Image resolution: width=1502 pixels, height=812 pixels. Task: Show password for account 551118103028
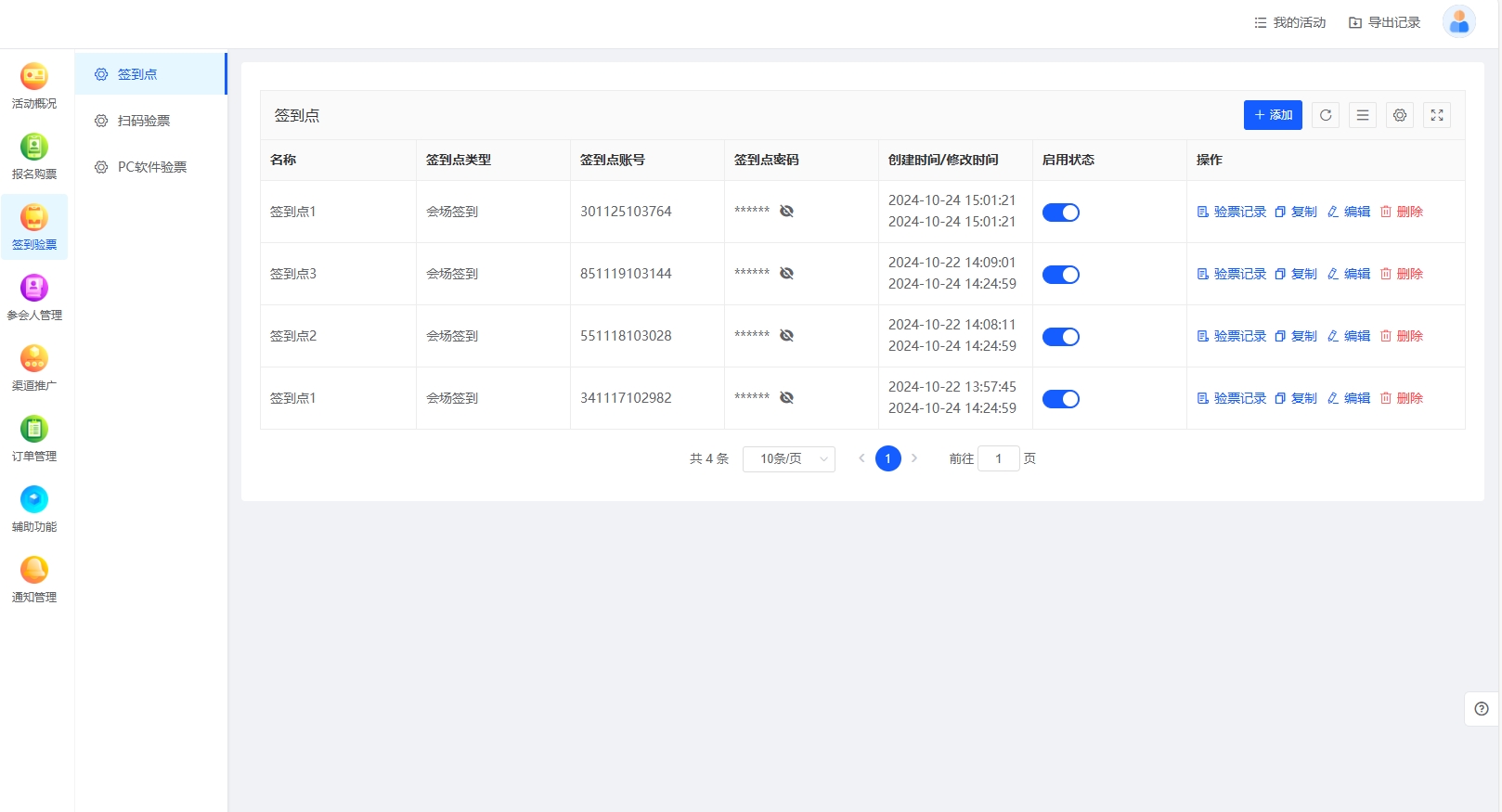point(786,336)
